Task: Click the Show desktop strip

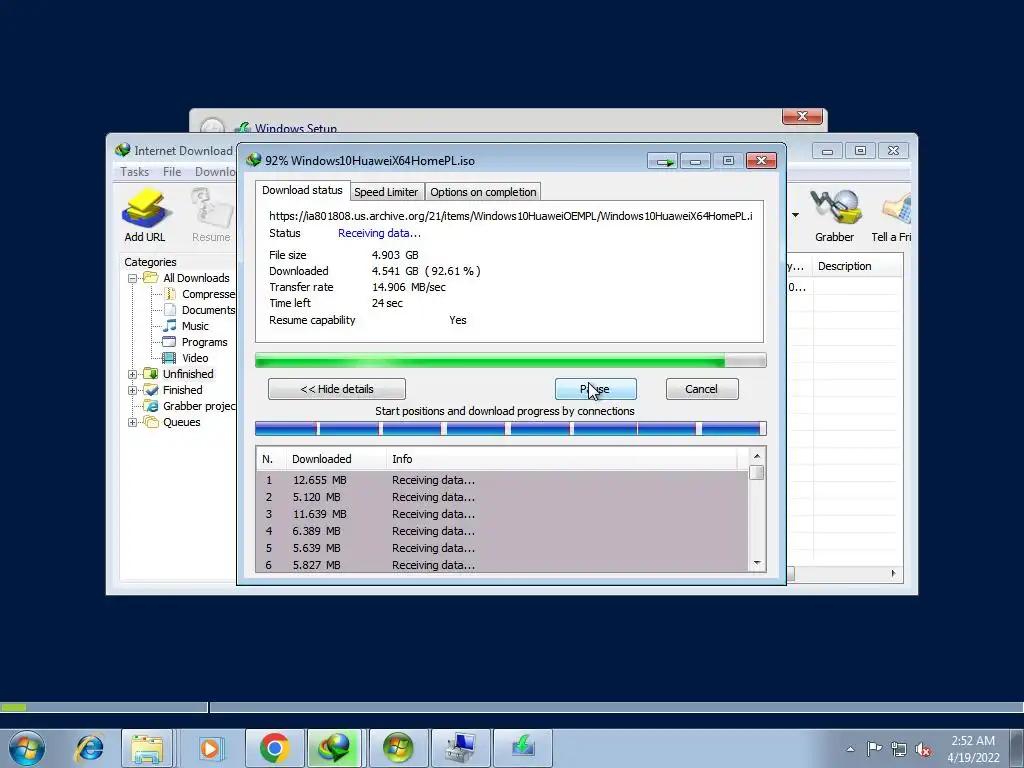Action: pyautogui.click(x=1017, y=748)
